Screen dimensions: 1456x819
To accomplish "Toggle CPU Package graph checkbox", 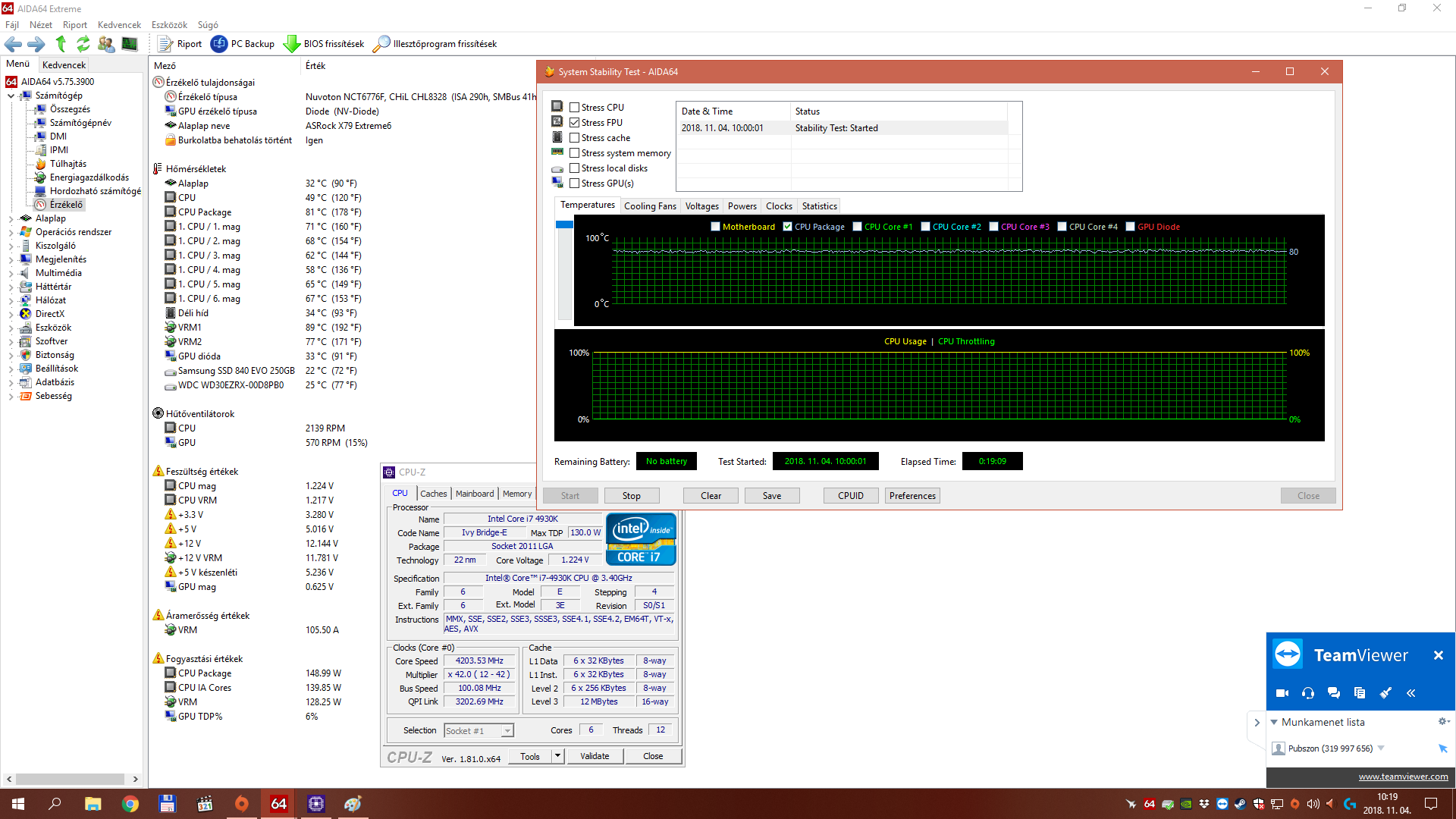I will tap(787, 227).
